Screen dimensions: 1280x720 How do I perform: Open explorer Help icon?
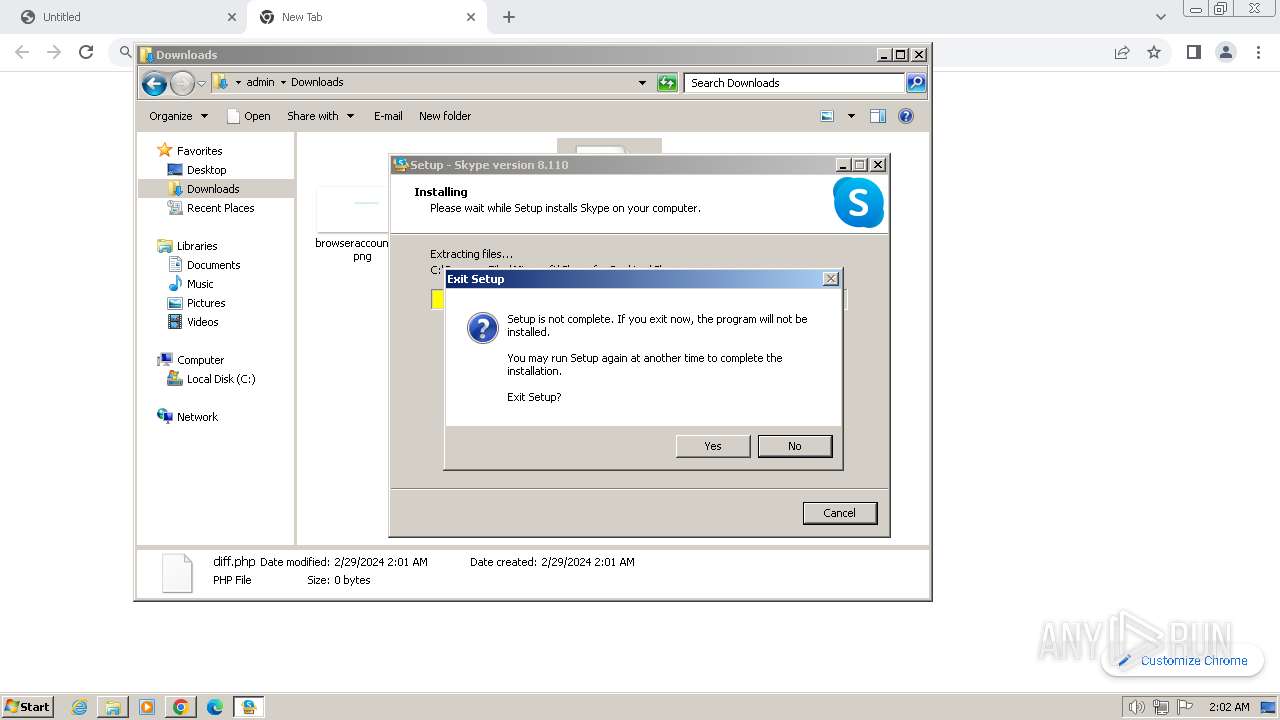(x=906, y=116)
